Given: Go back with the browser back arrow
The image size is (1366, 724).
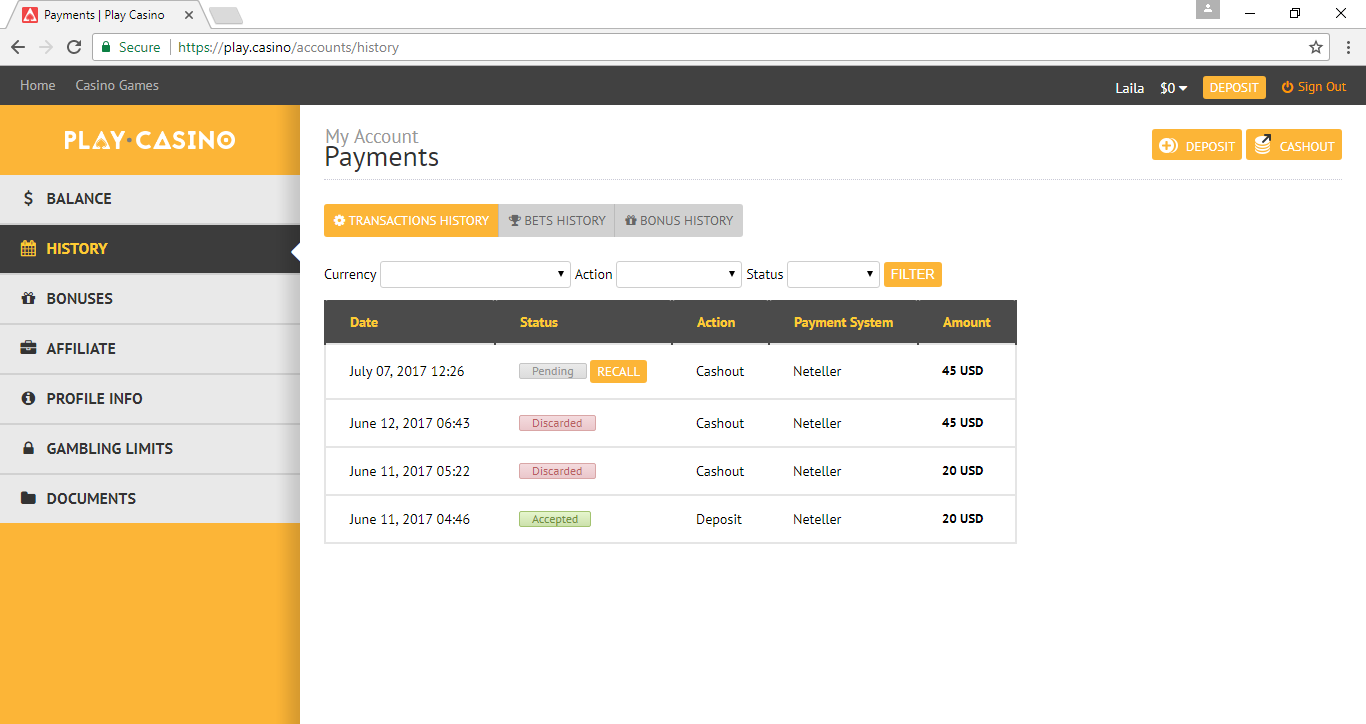Looking at the screenshot, I should 18,47.
